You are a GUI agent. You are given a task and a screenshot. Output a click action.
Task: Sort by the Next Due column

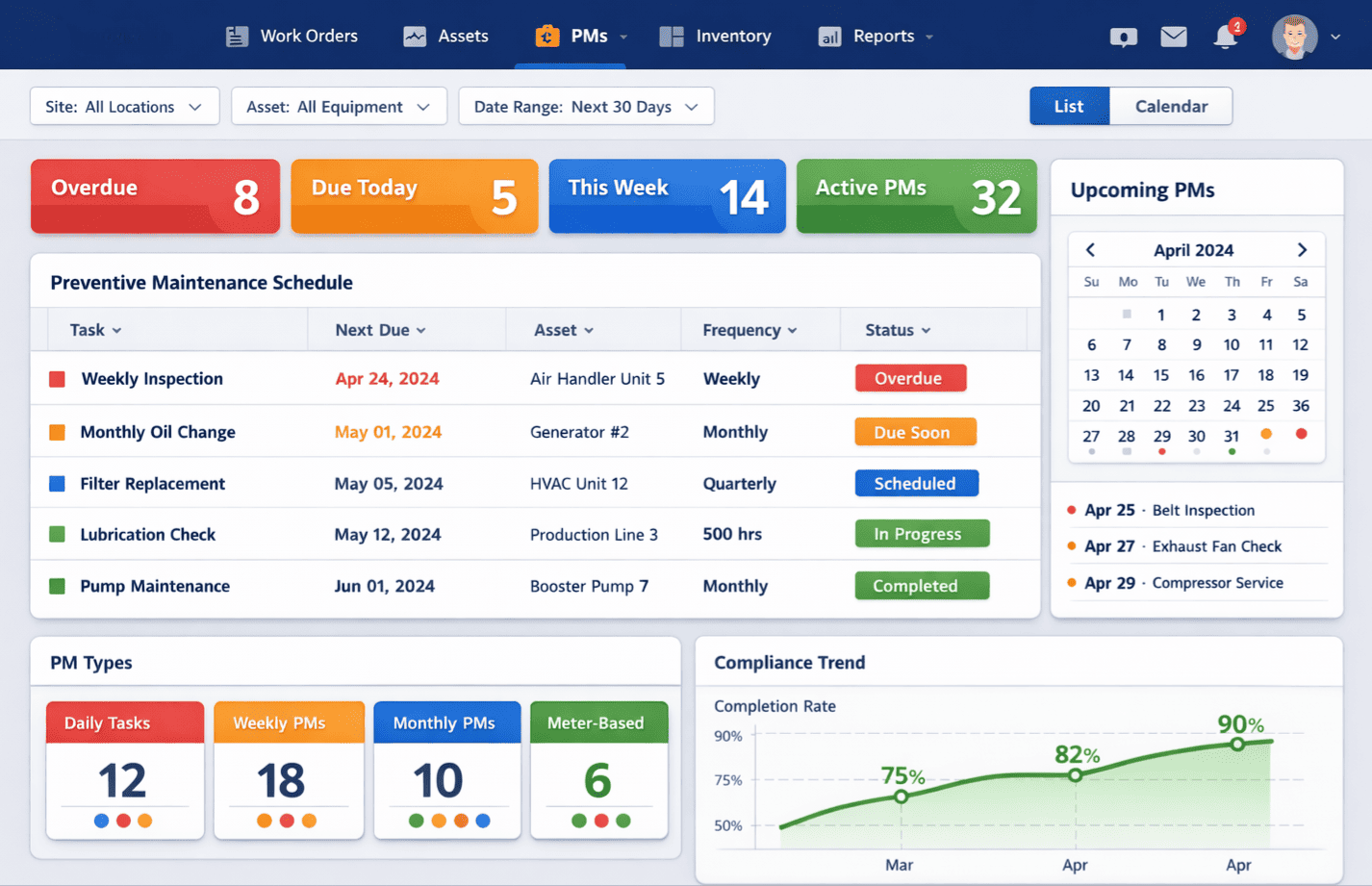(x=380, y=330)
